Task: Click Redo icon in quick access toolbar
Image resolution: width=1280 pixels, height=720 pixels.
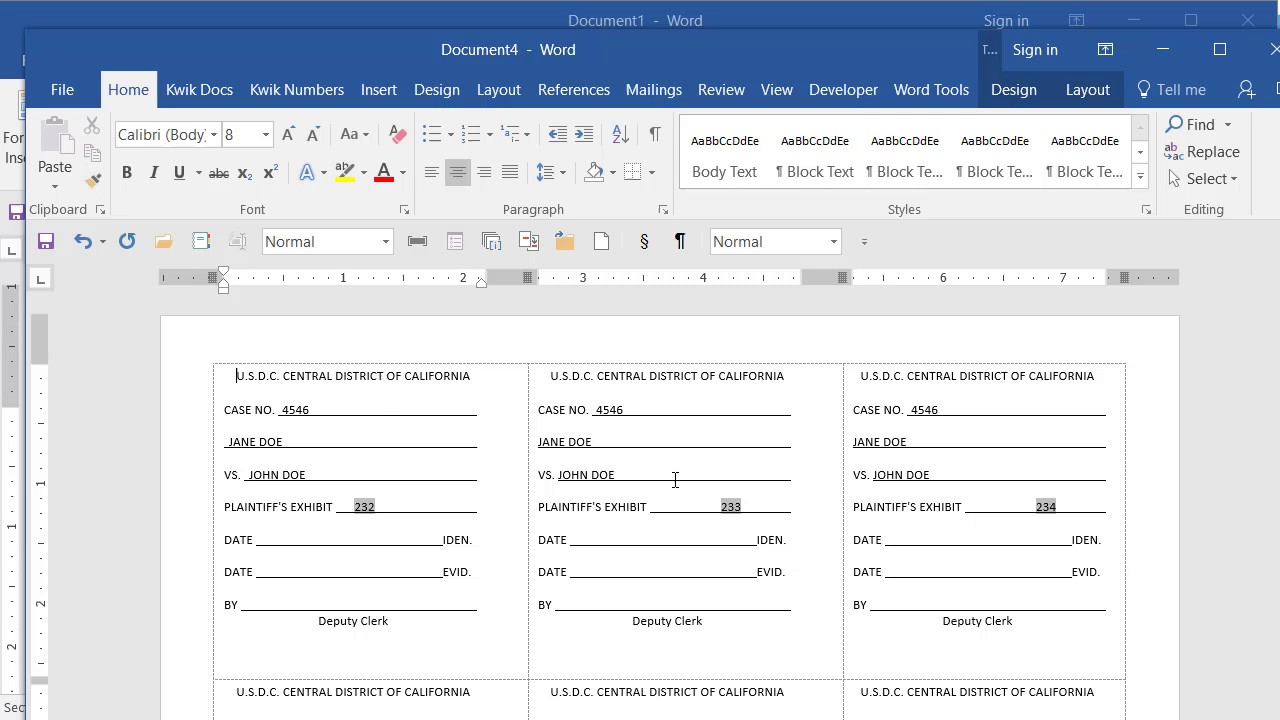Action: pos(127,241)
